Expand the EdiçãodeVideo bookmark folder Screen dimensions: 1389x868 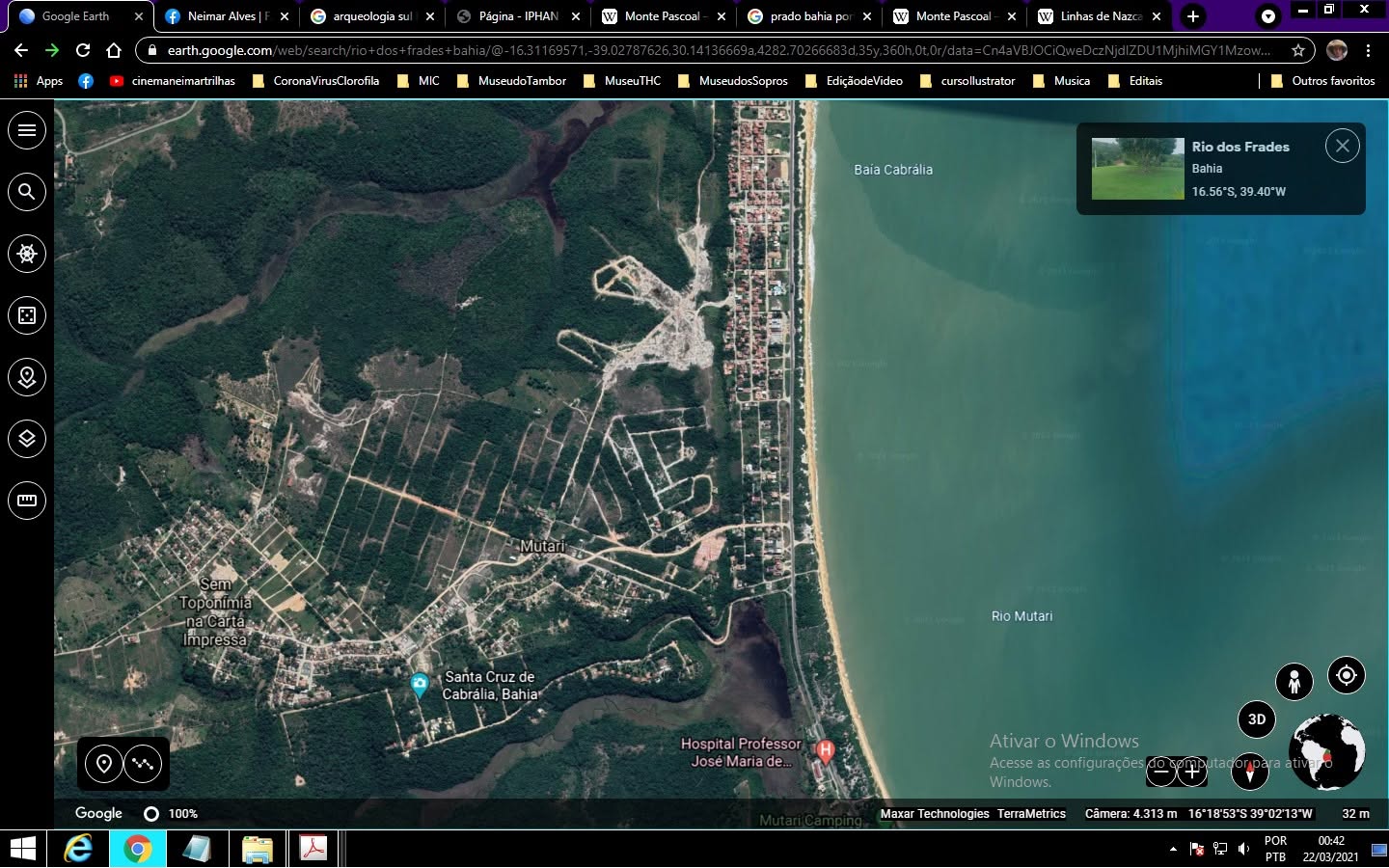click(x=854, y=81)
